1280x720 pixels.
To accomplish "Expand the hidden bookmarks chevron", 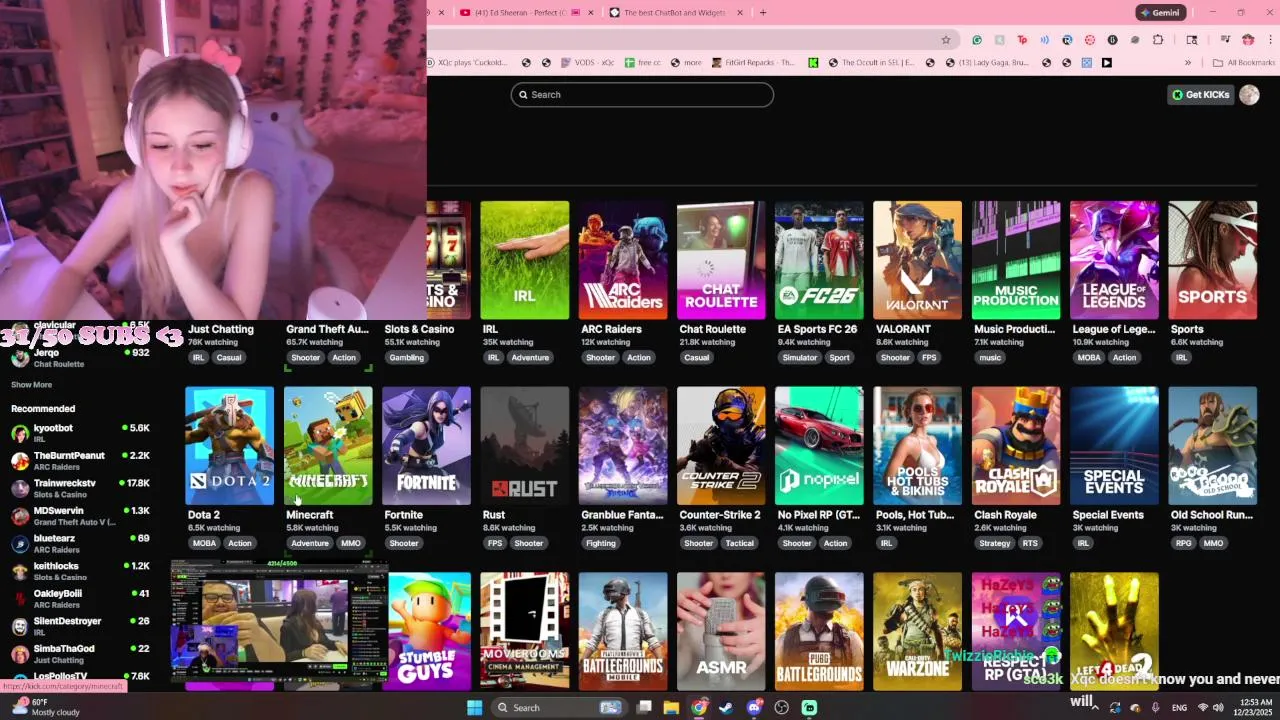I will pos(1188,62).
